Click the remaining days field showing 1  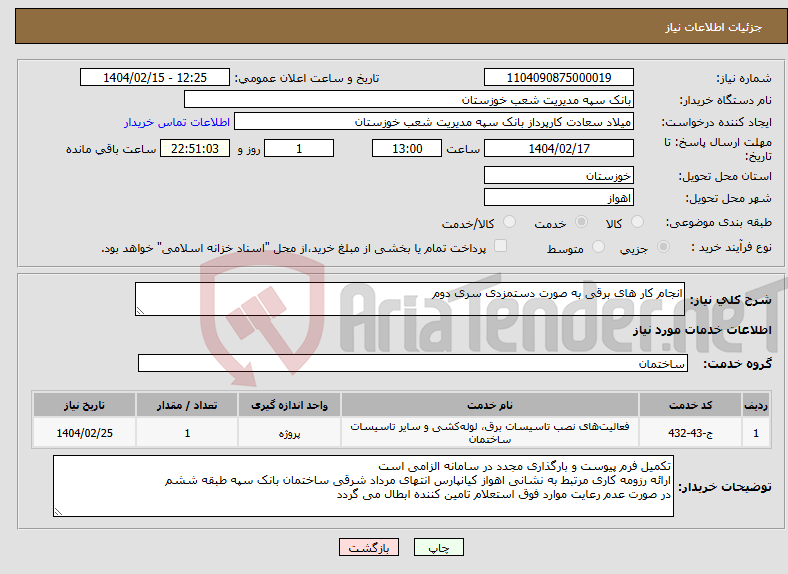point(299,148)
